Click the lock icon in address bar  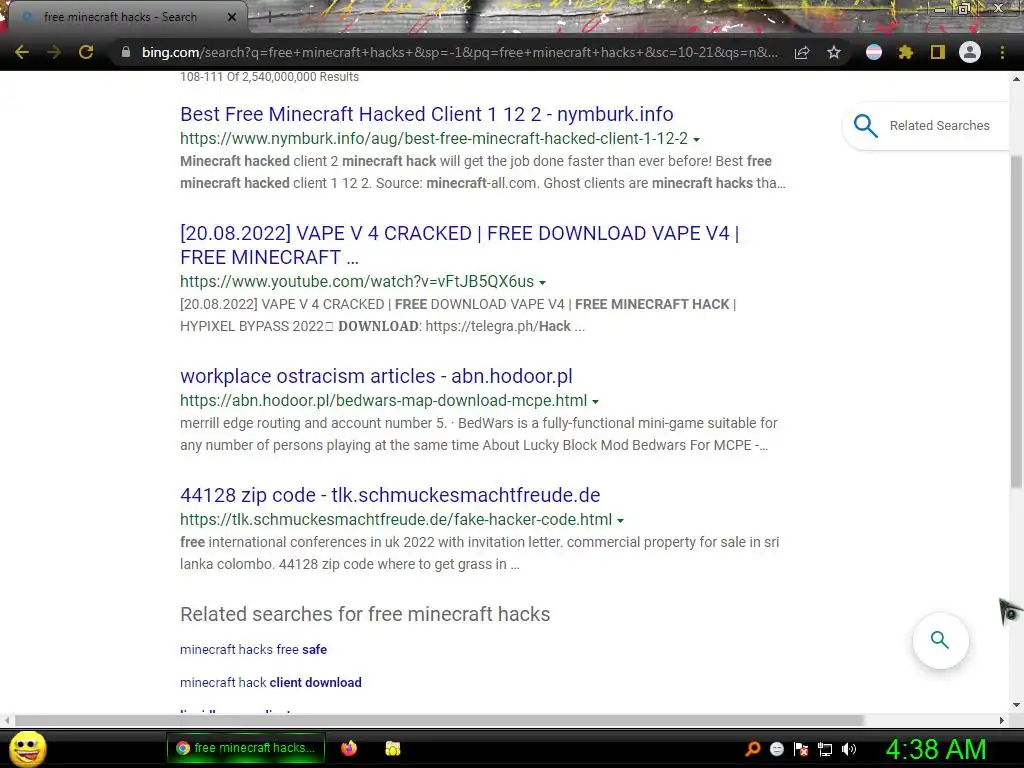(x=125, y=52)
